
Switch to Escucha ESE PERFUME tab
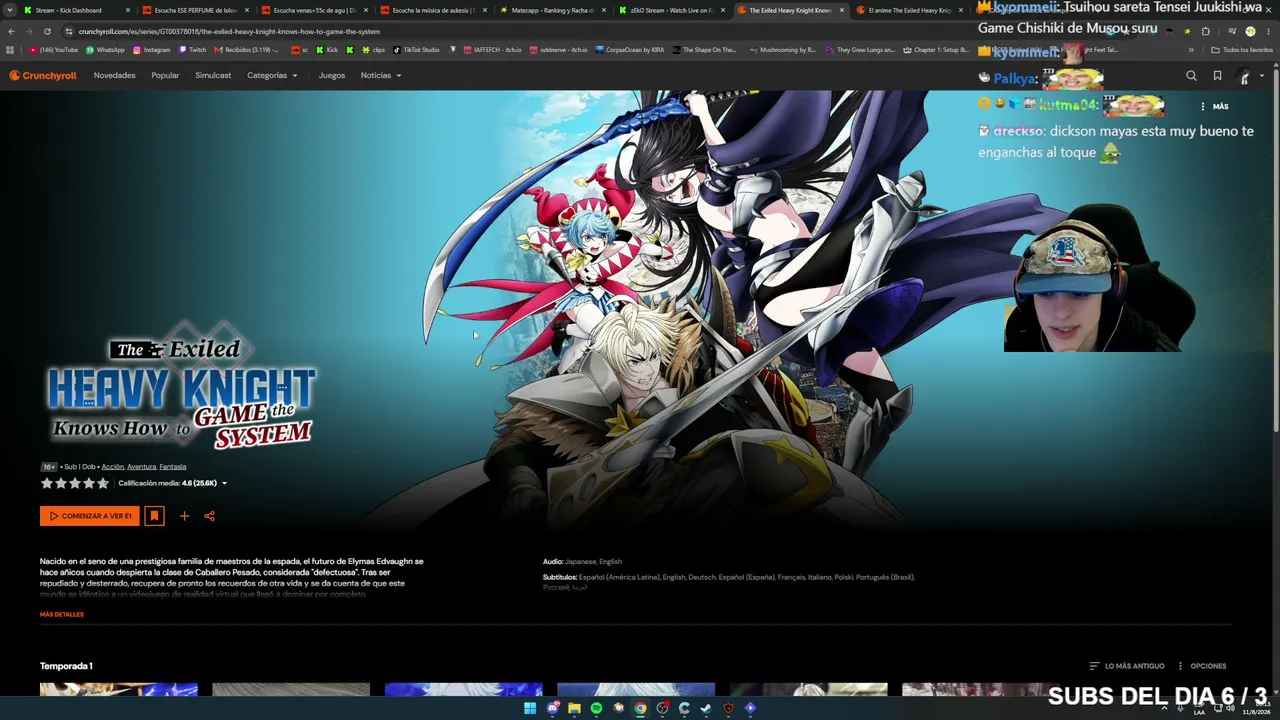click(196, 10)
